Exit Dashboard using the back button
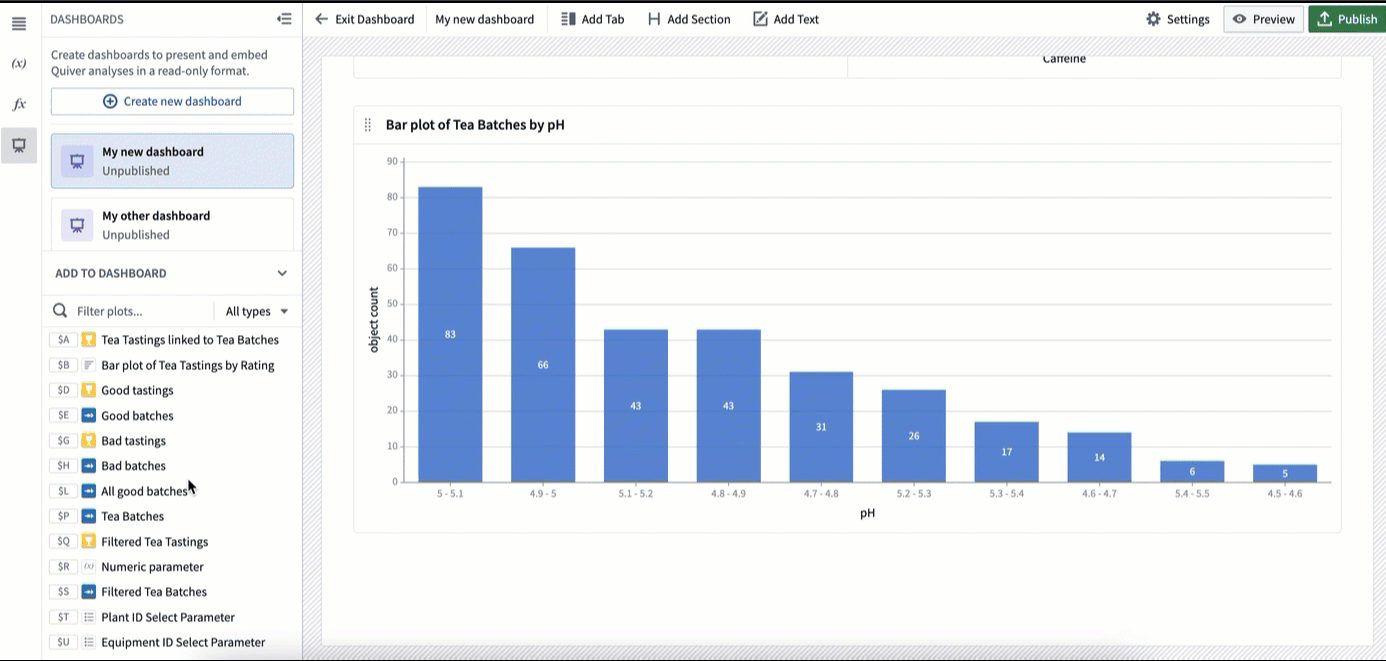The width and height of the screenshot is (1386, 661). coord(364,19)
